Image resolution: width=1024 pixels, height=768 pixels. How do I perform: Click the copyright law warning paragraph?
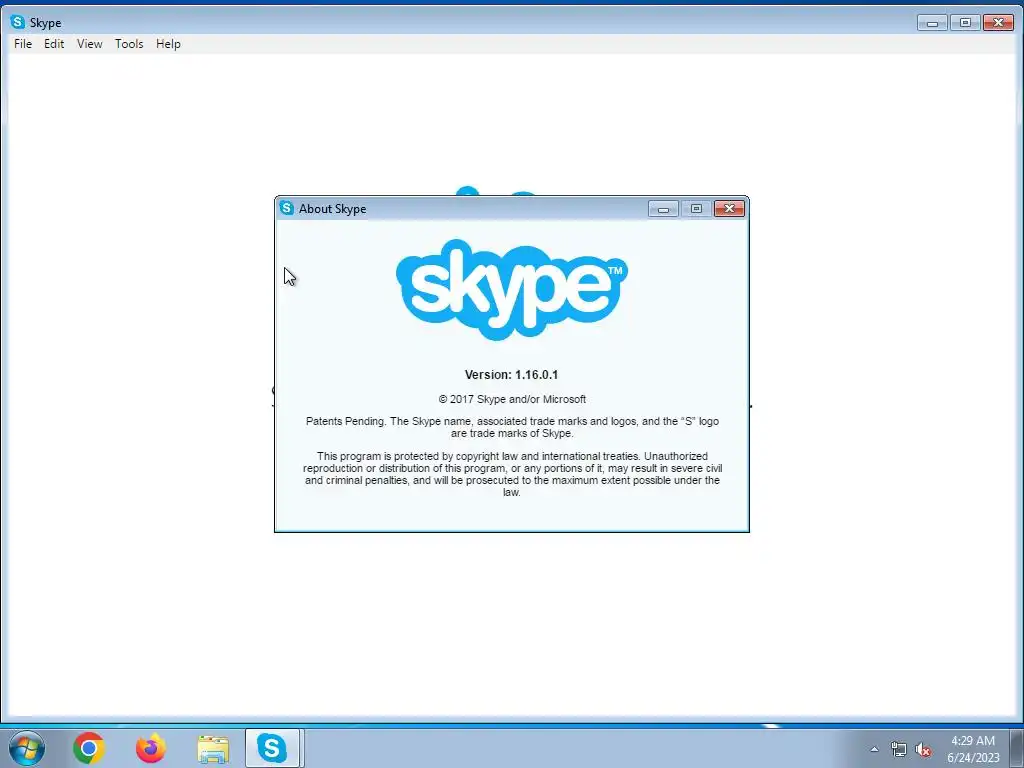point(512,474)
